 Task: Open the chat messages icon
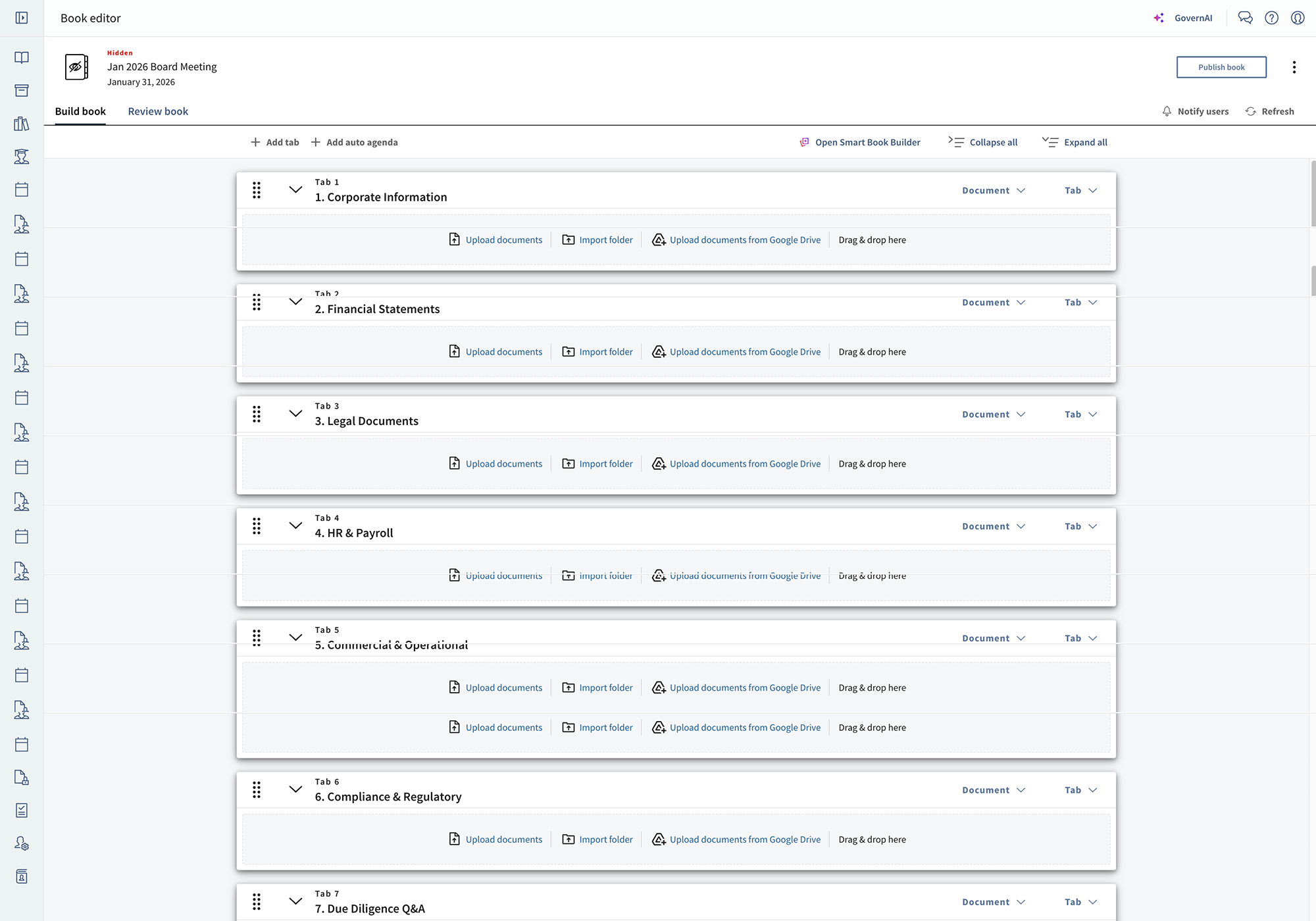(x=1245, y=18)
